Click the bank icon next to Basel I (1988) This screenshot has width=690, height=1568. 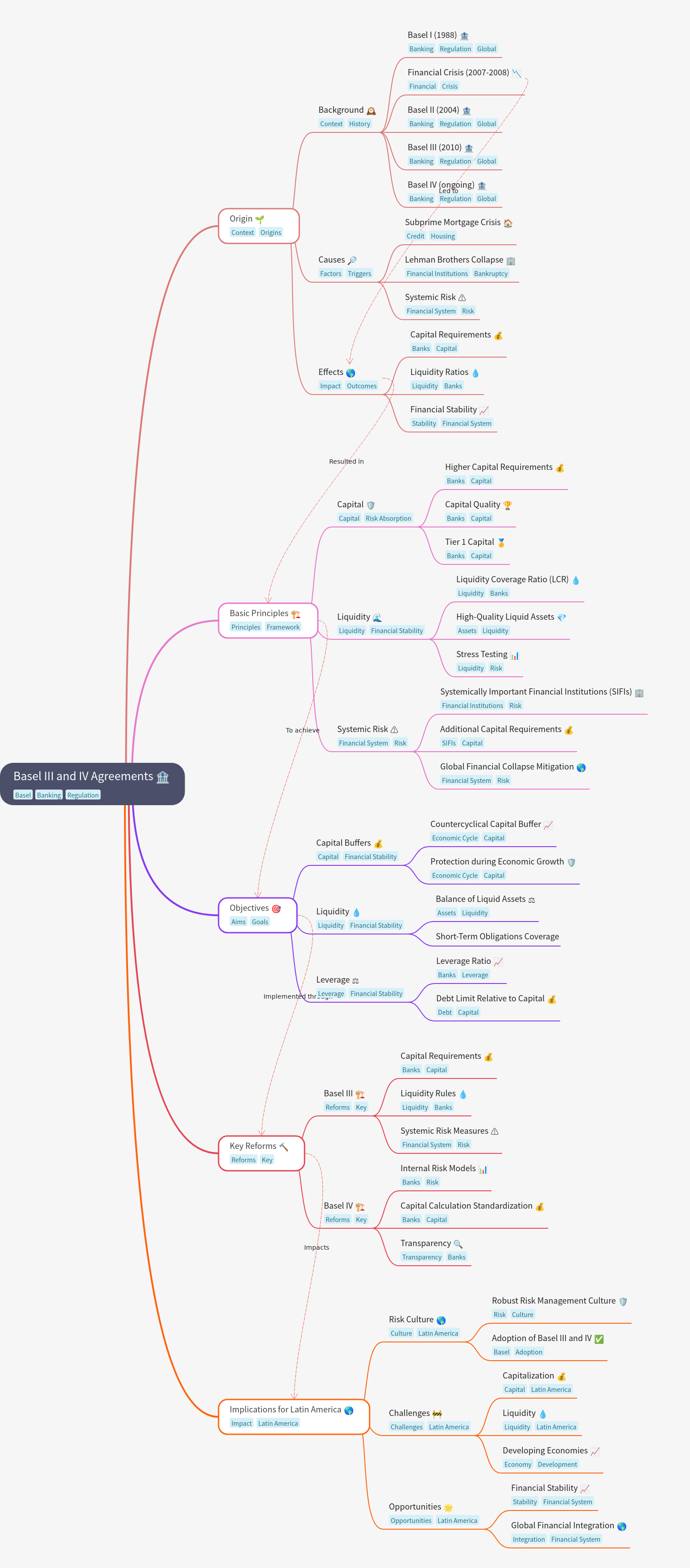(x=465, y=36)
